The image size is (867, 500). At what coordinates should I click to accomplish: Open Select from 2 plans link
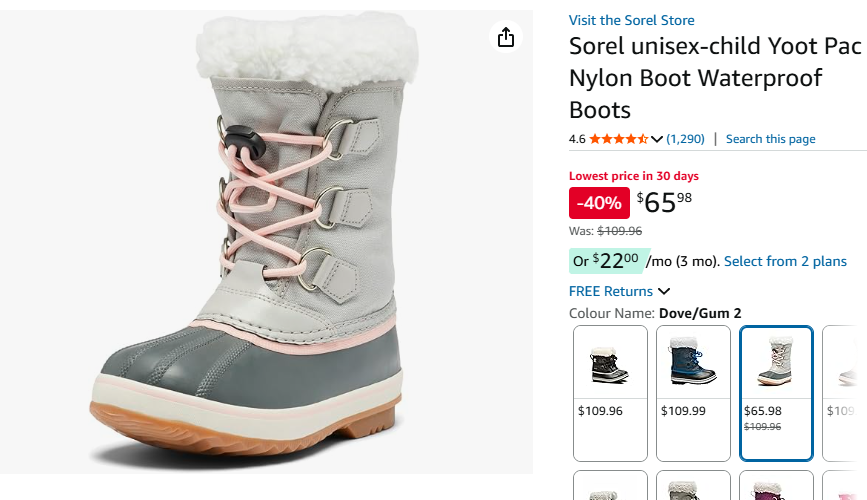pyautogui.click(x=785, y=261)
